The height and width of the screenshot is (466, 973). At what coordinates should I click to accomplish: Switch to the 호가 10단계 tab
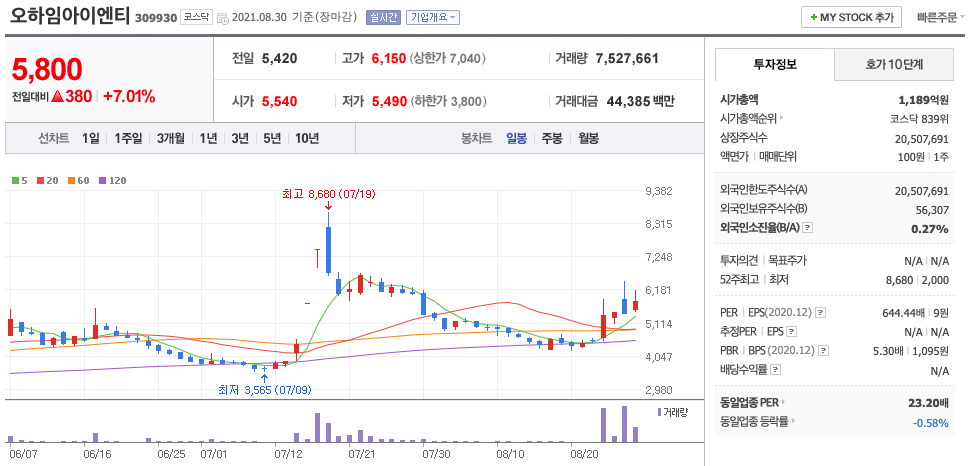coord(894,64)
